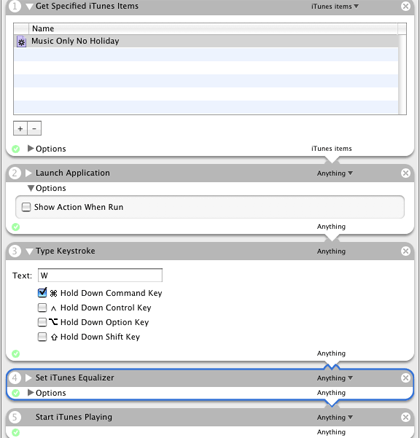Check Hold Down Shift Key
The width and height of the screenshot is (420, 438).
click(42, 337)
